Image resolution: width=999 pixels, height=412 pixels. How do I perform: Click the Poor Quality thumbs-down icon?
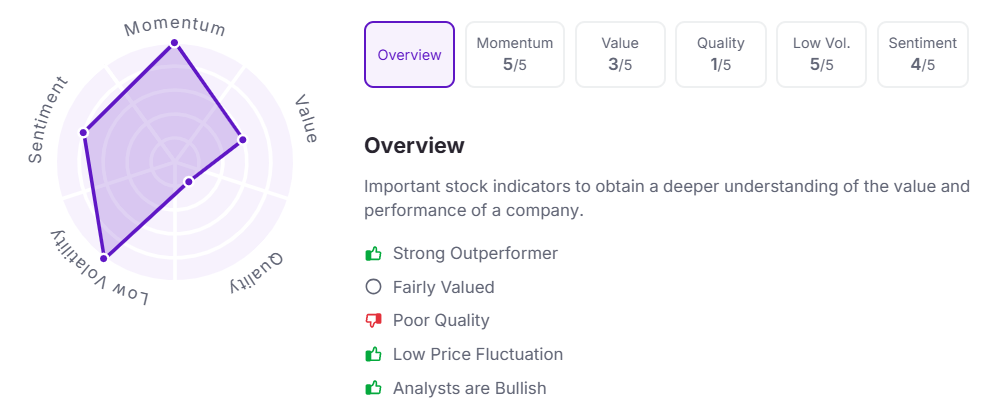coord(373,321)
